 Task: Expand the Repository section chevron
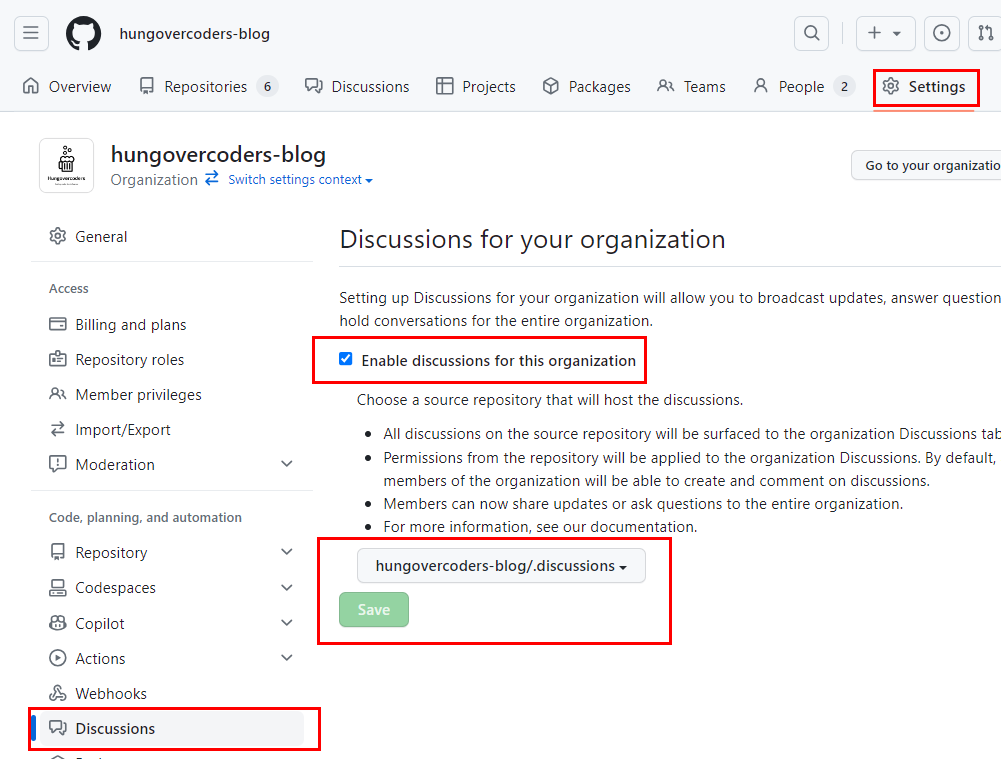click(x=287, y=552)
